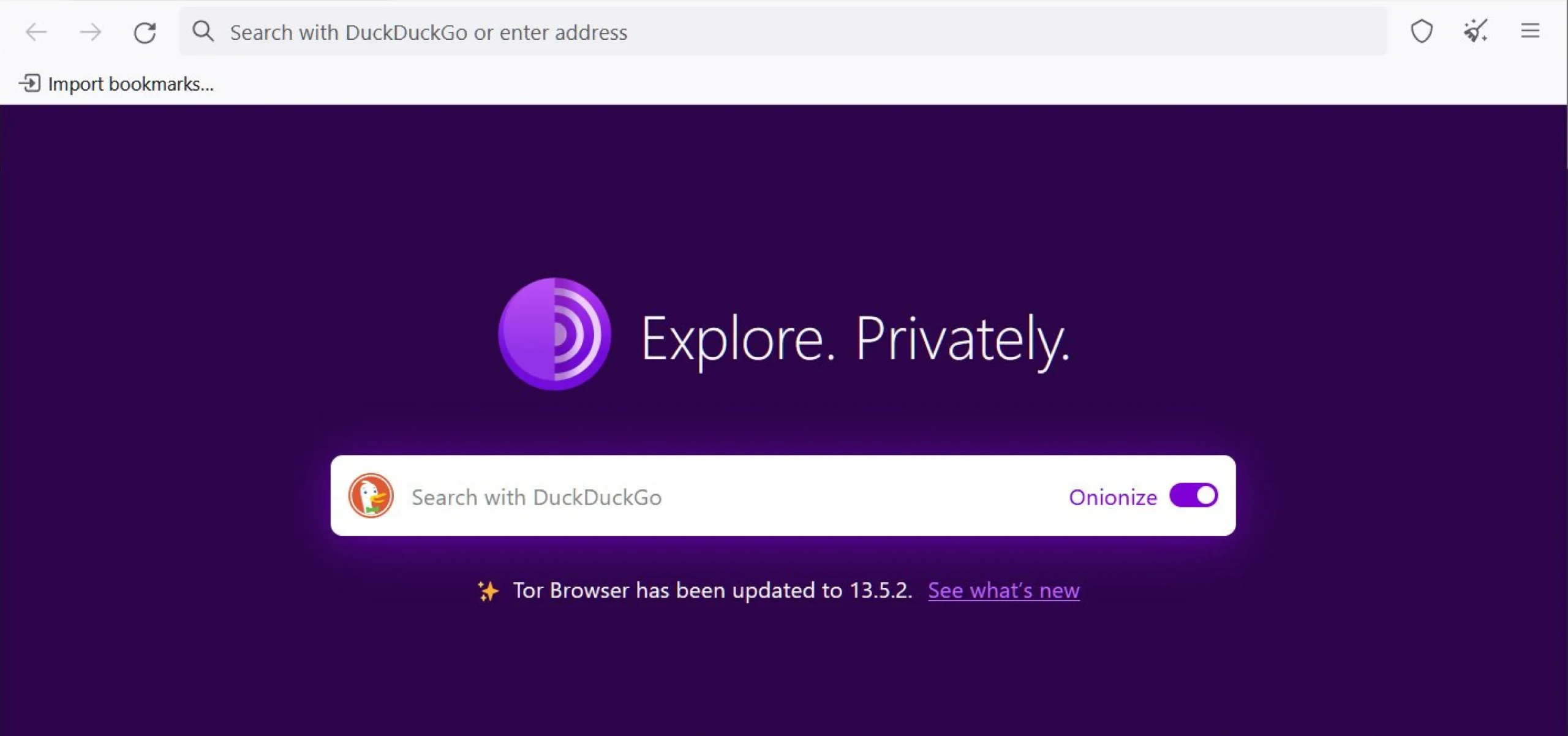Trigger New Identity with the broom icon
The image size is (1568, 736).
tap(1476, 31)
